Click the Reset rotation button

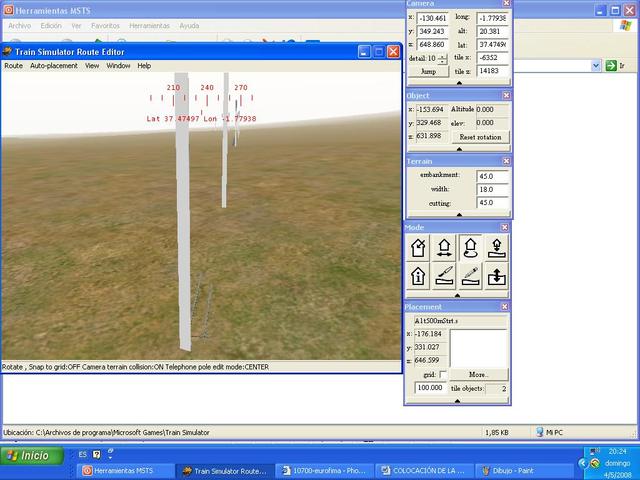click(481, 136)
